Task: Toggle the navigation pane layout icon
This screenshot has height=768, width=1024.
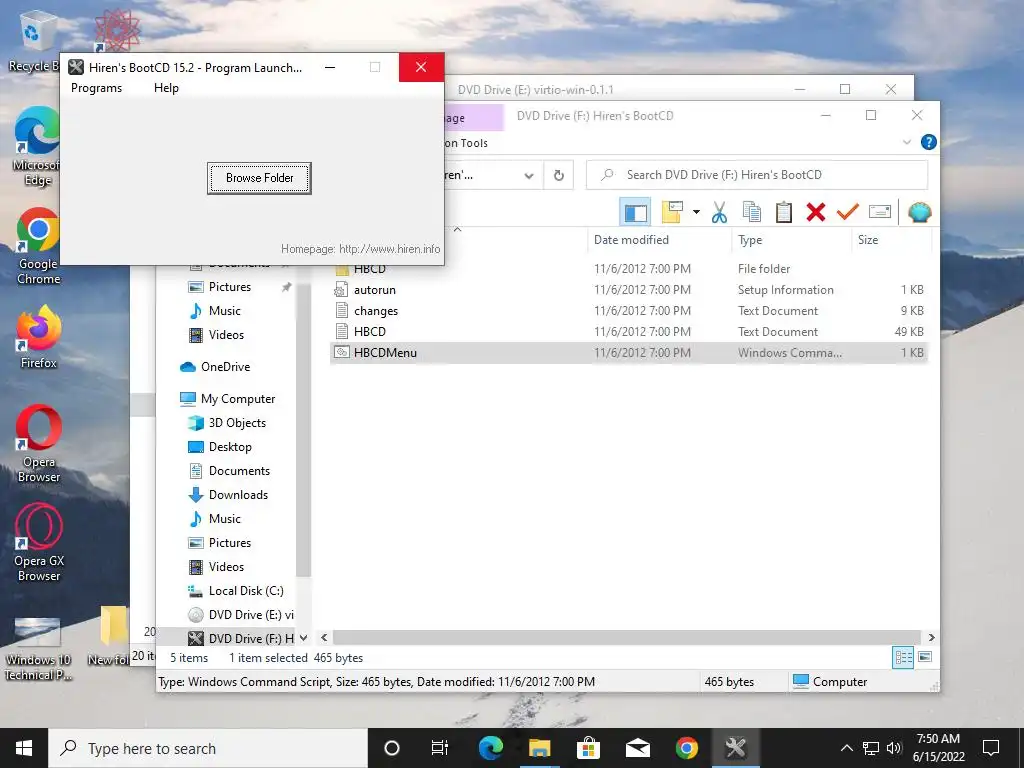Action: (635, 212)
